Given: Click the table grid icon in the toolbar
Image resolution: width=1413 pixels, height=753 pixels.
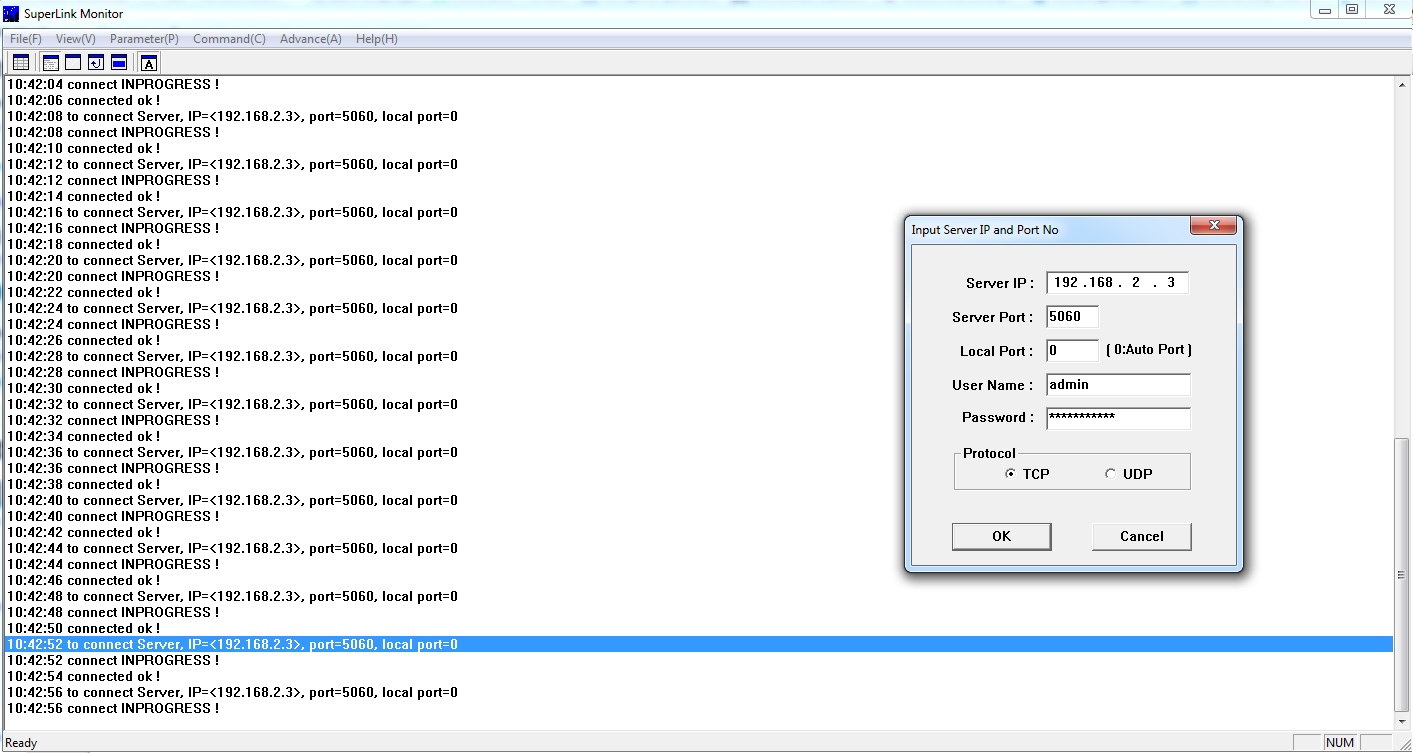Looking at the screenshot, I should [21, 62].
